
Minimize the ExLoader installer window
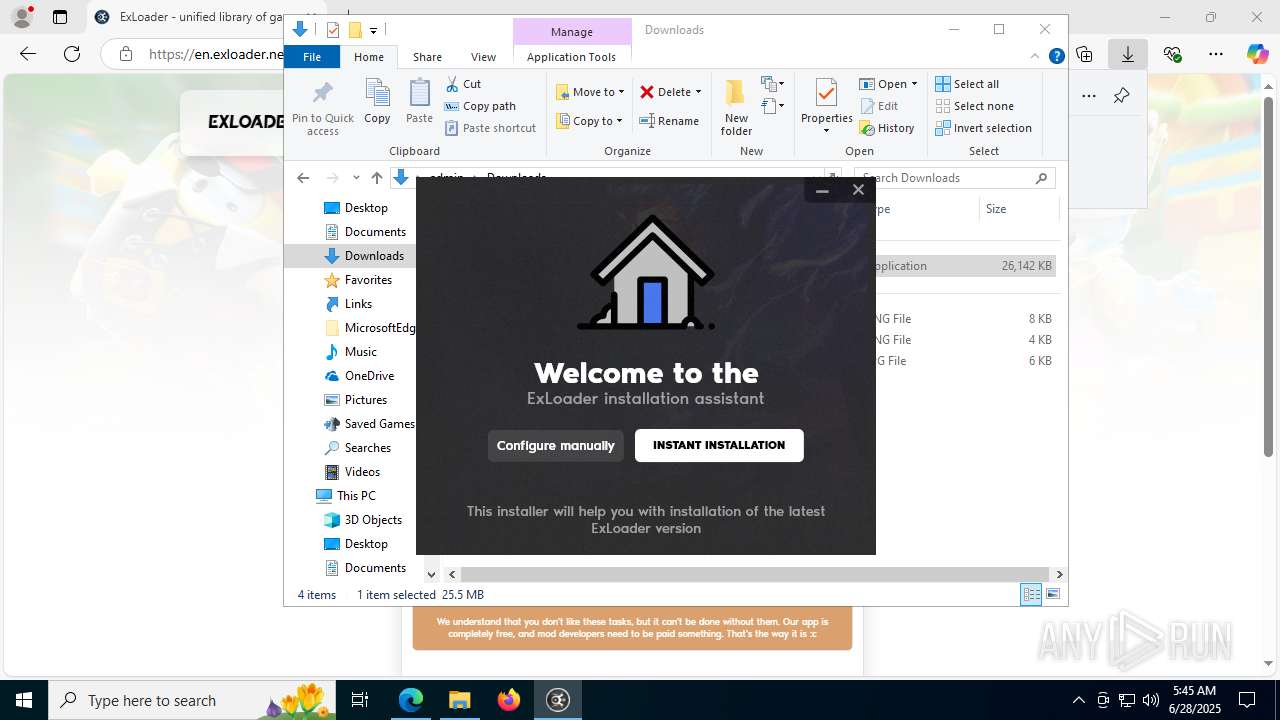pos(822,190)
